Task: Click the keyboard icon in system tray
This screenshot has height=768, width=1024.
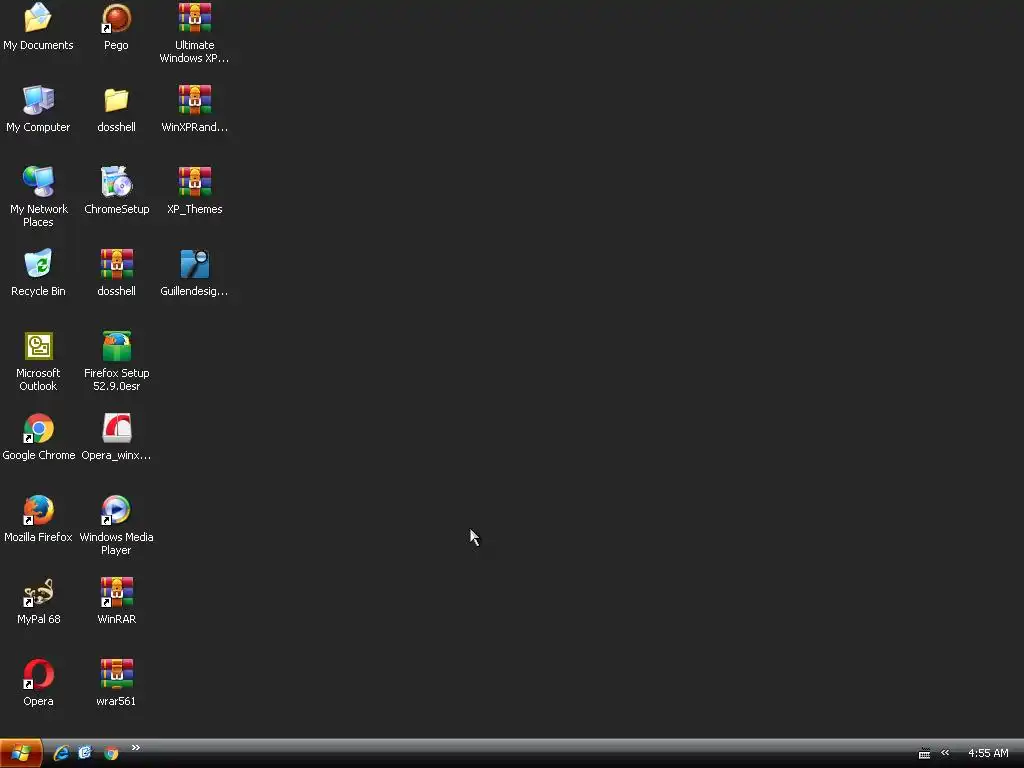Action: tap(924, 754)
